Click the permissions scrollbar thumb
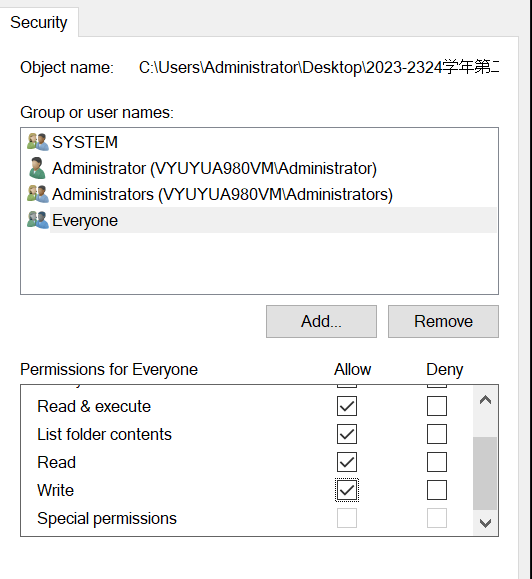The height and width of the screenshot is (579, 532). pyautogui.click(x=485, y=473)
